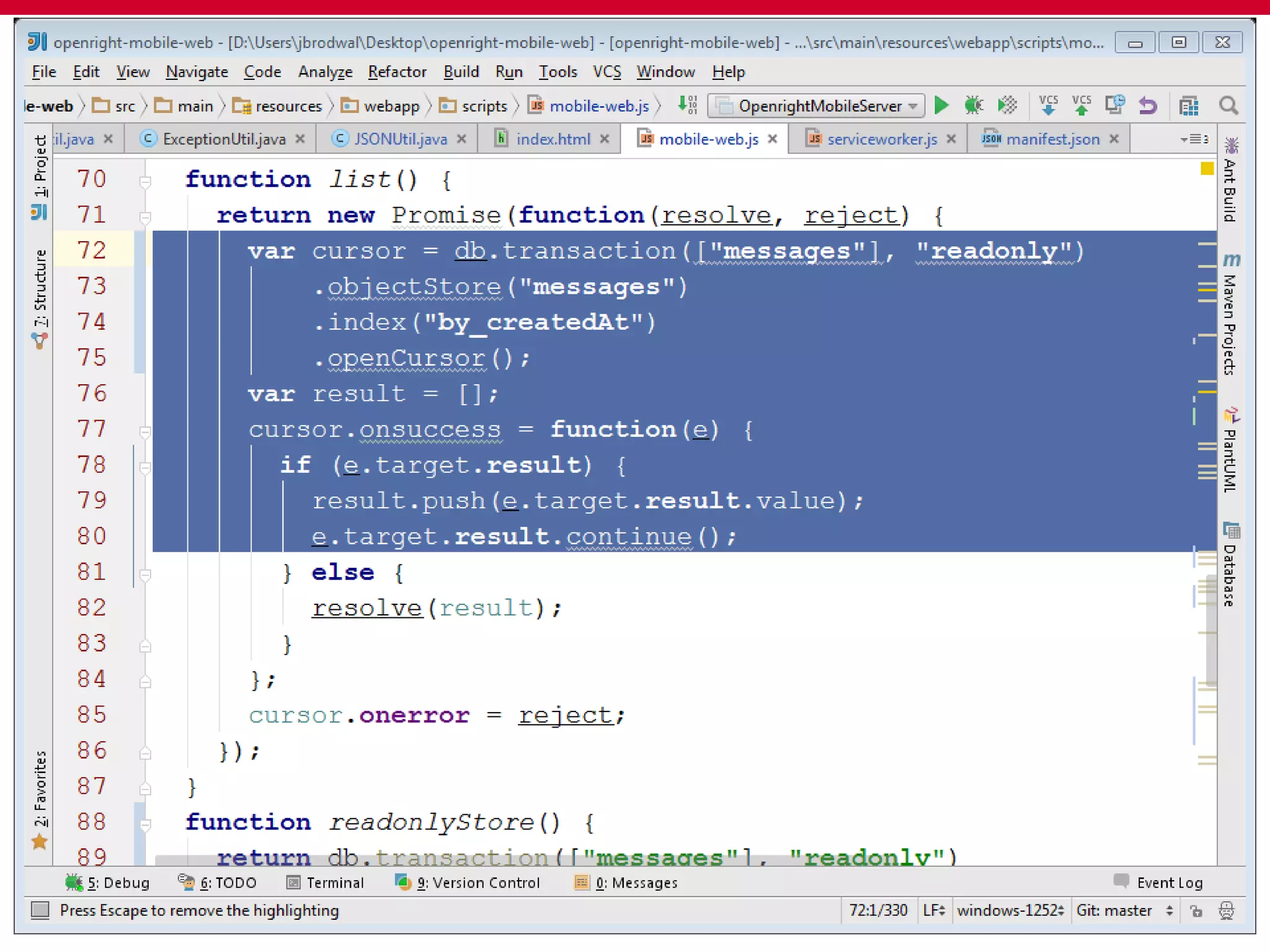Open the windows-1252 file encoding selector
Image resolution: width=1270 pixels, height=952 pixels.
1010,910
